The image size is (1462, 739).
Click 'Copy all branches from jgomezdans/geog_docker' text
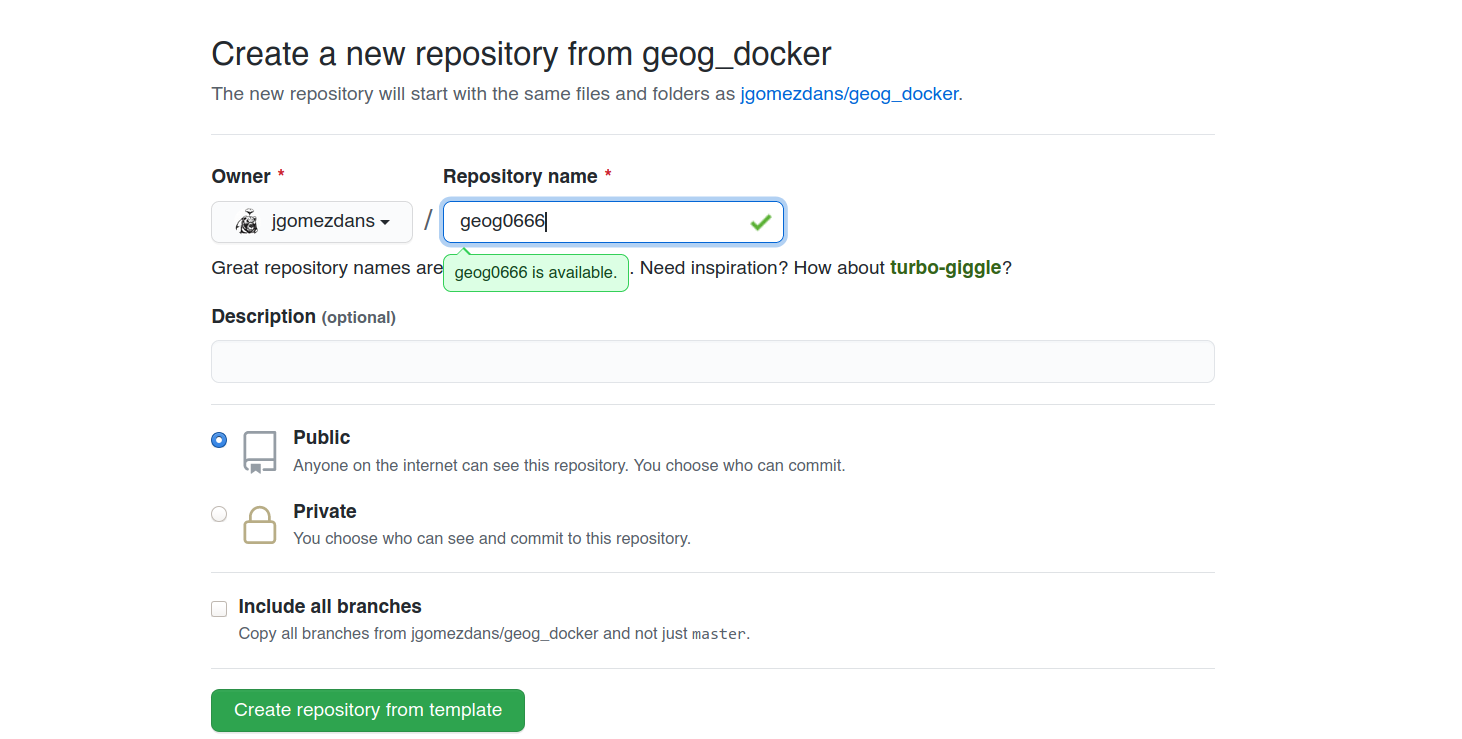click(494, 633)
